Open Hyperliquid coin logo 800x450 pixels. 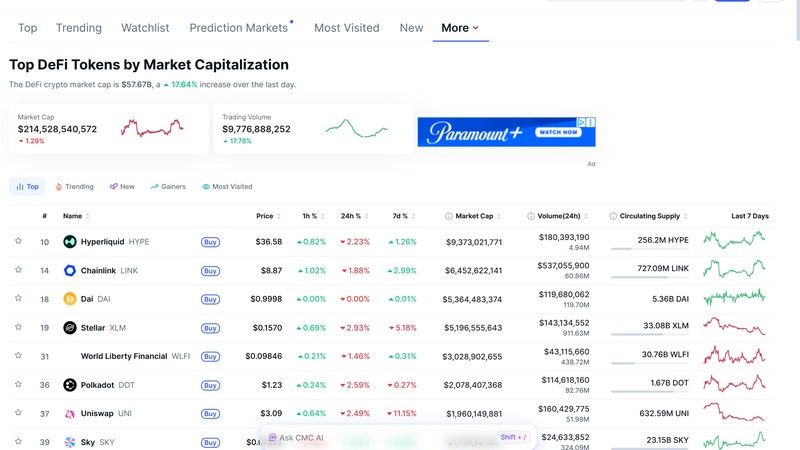70,242
